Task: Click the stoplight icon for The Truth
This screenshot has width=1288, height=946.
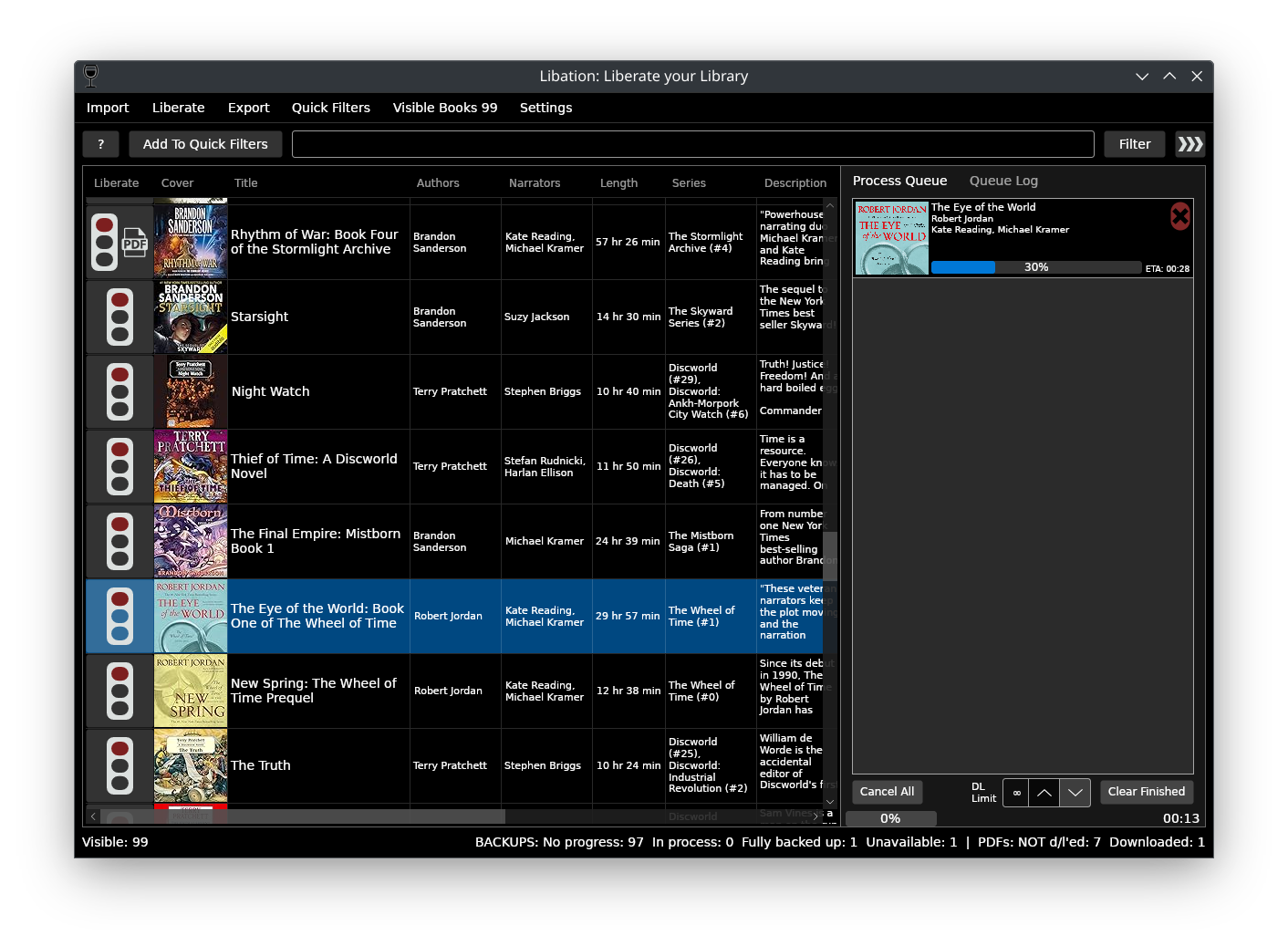Action: pyautogui.click(x=119, y=765)
